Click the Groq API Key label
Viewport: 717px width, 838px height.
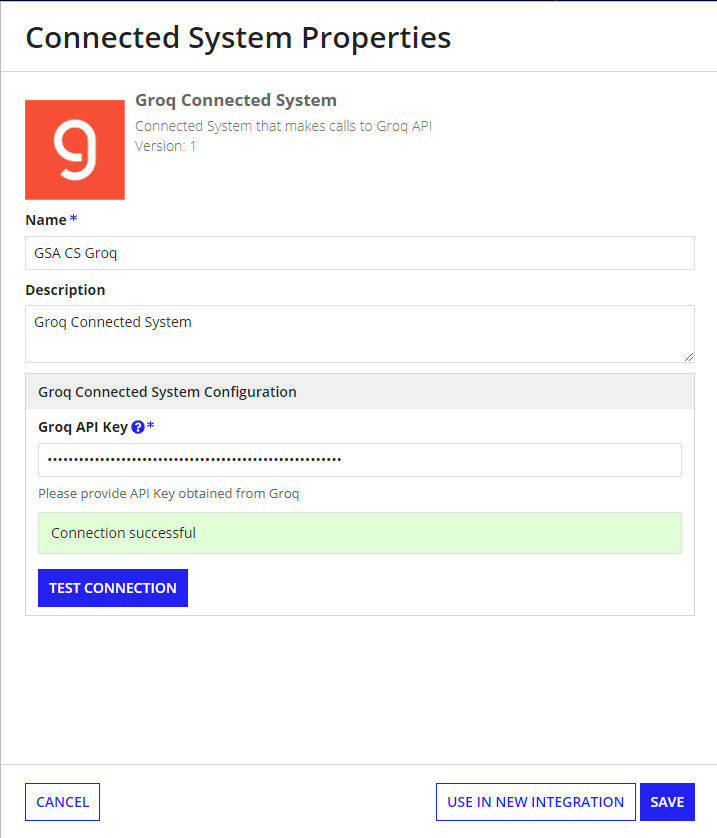tap(83, 427)
